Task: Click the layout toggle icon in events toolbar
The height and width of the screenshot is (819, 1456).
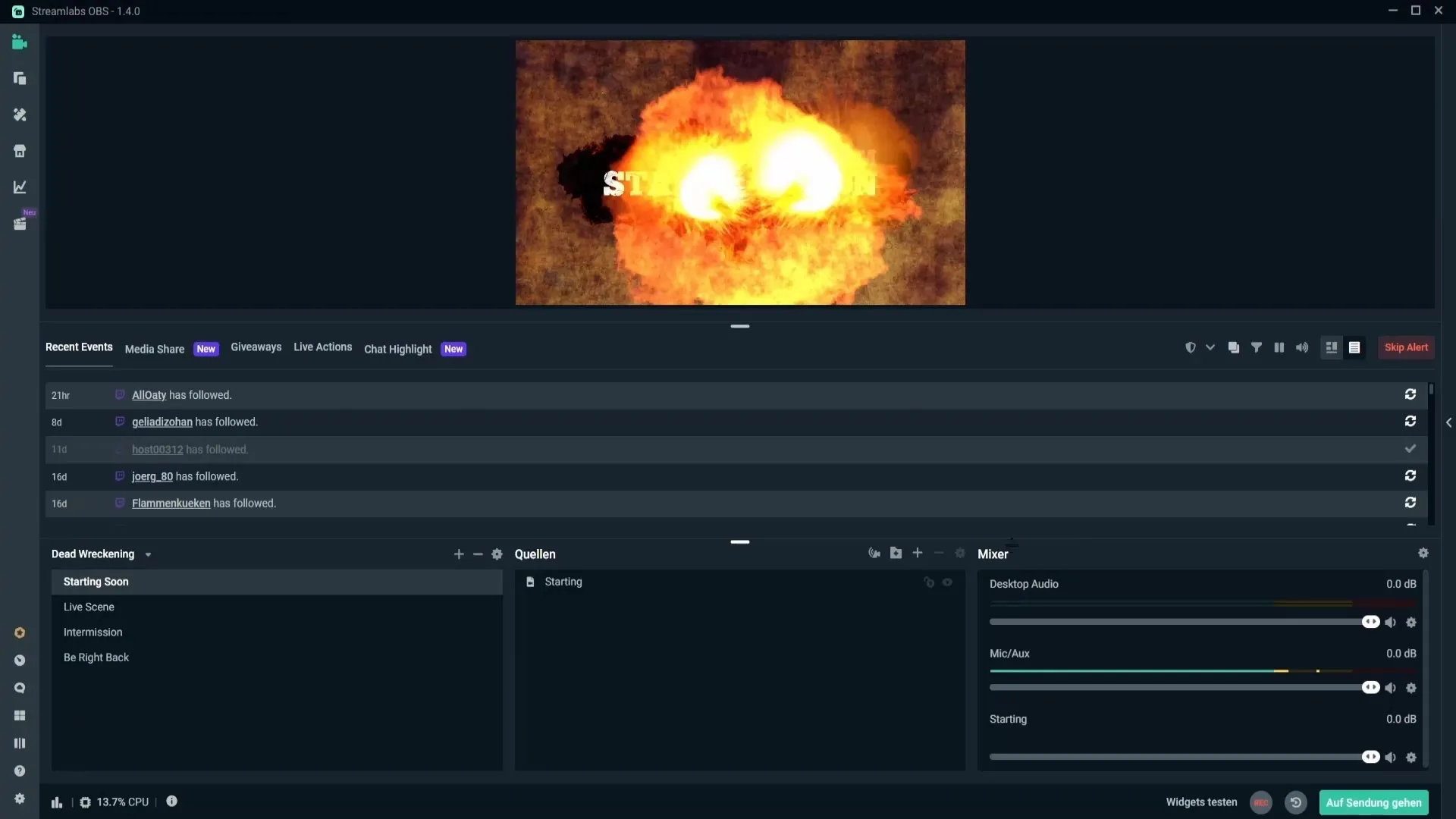Action: pyautogui.click(x=1332, y=348)
